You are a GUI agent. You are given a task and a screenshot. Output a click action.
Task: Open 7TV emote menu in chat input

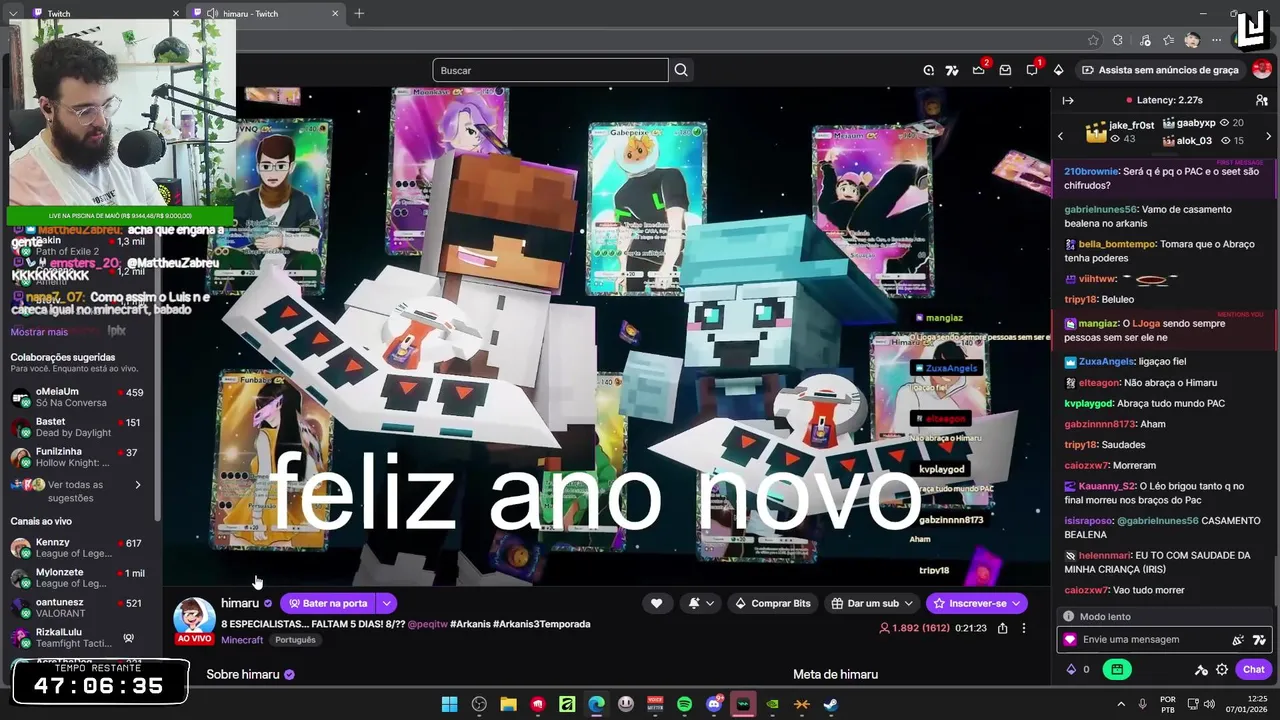point(1259,640)
